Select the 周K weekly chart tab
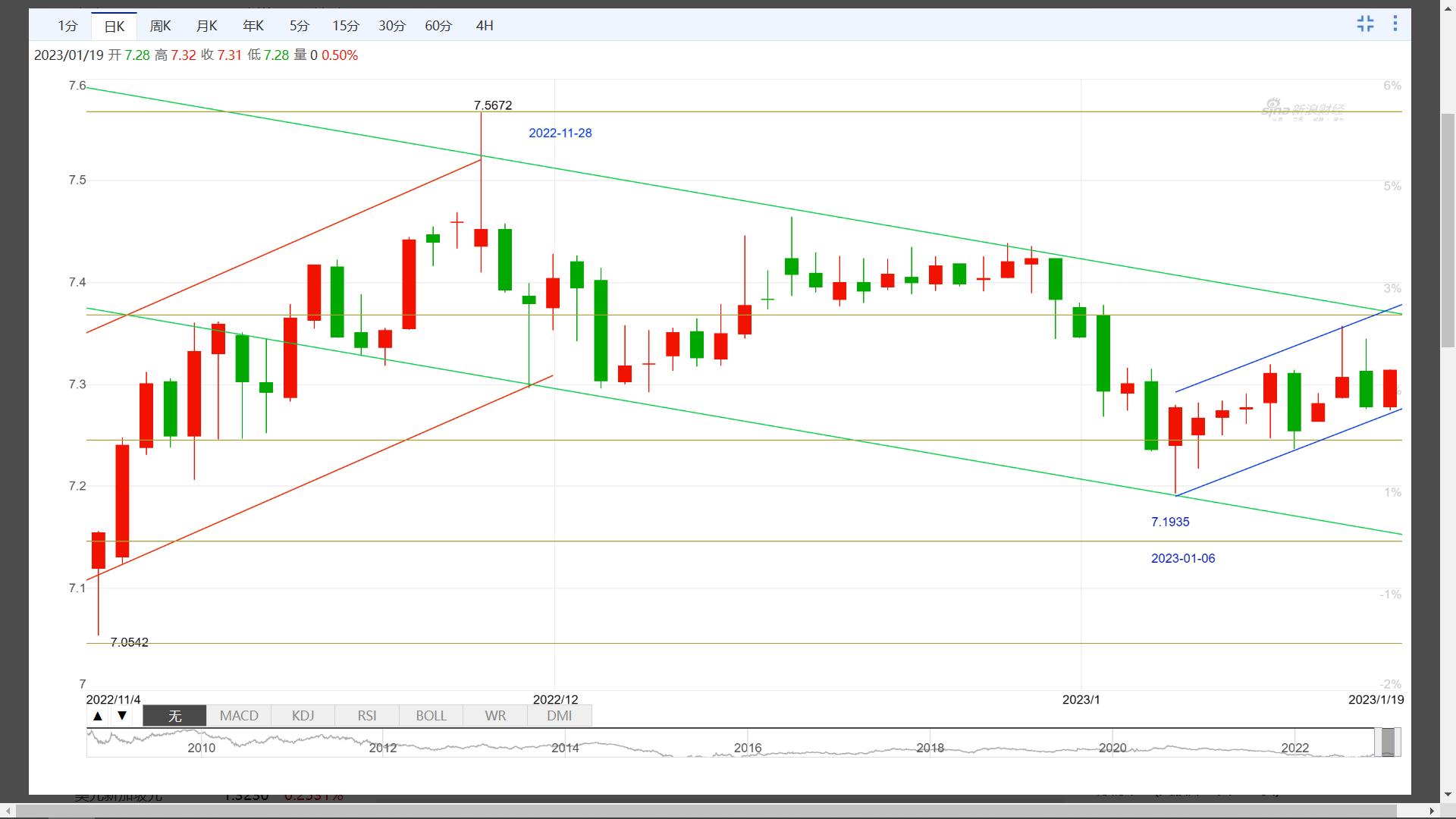The height and width of the screenshot is (819, 1456). [160, 26]
